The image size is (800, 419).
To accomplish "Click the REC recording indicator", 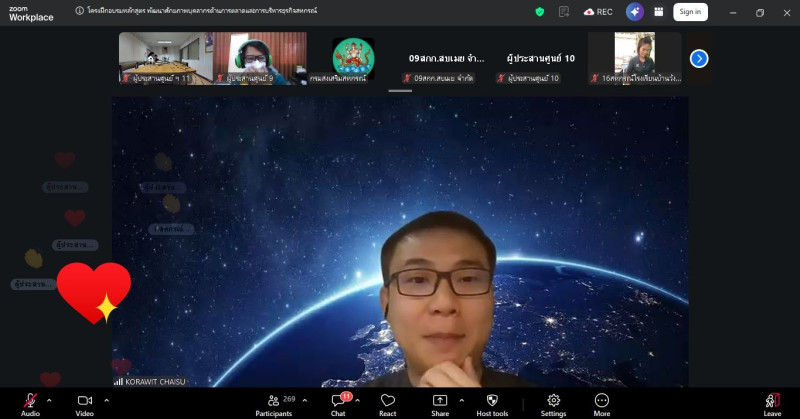I will (598, 12).
